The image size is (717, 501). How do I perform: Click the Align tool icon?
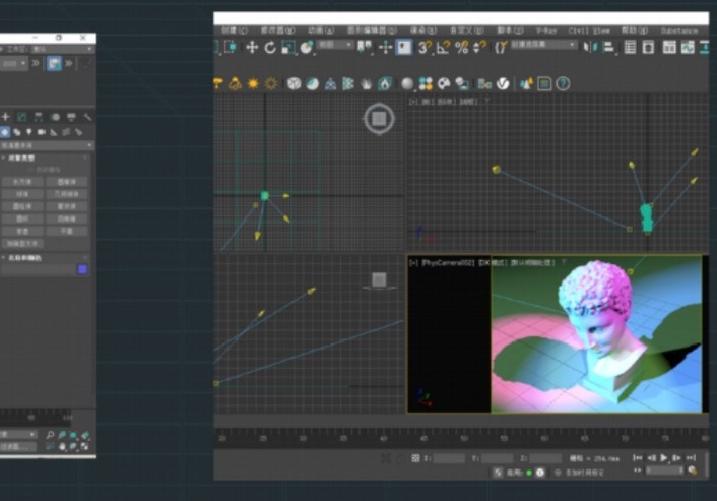click(x=609, y=48)
